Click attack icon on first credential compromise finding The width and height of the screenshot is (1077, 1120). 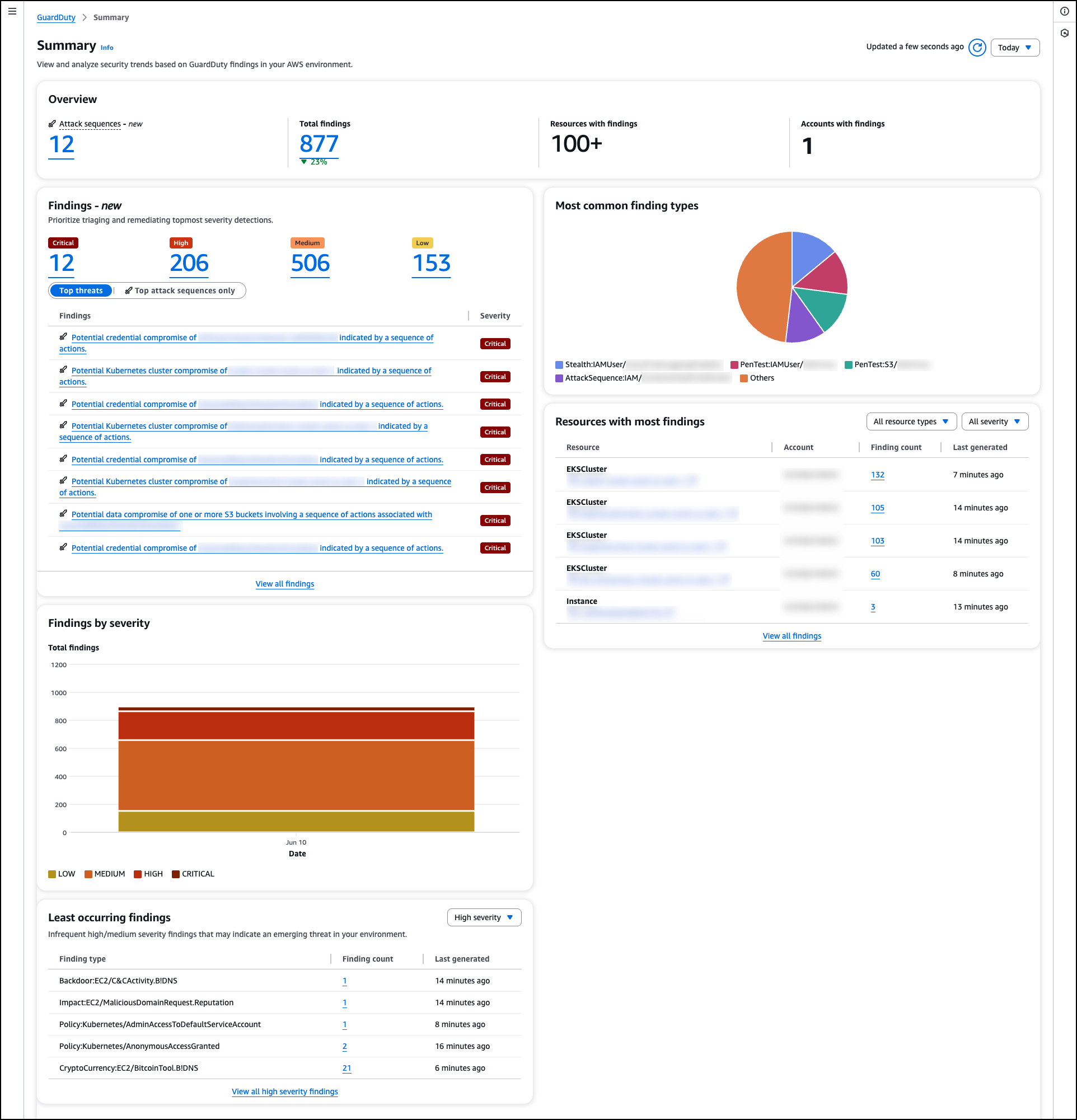pos(63,337)
